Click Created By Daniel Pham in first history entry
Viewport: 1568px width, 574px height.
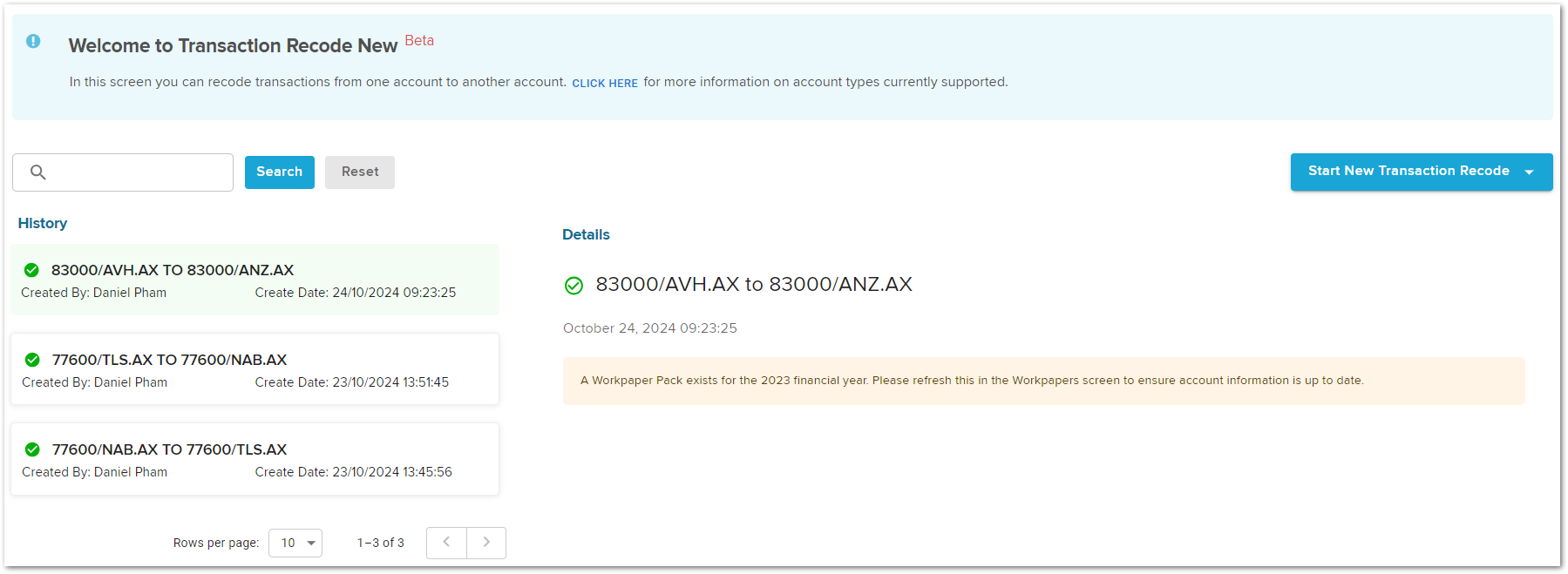pyautogui.click(x=94, y=293)
